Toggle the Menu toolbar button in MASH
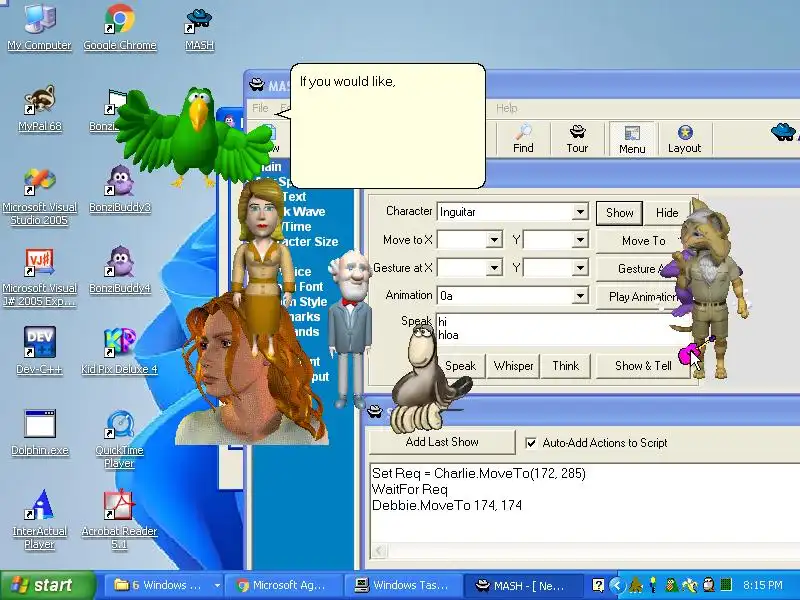Viewport: 800px width, 600px height. 632,138
